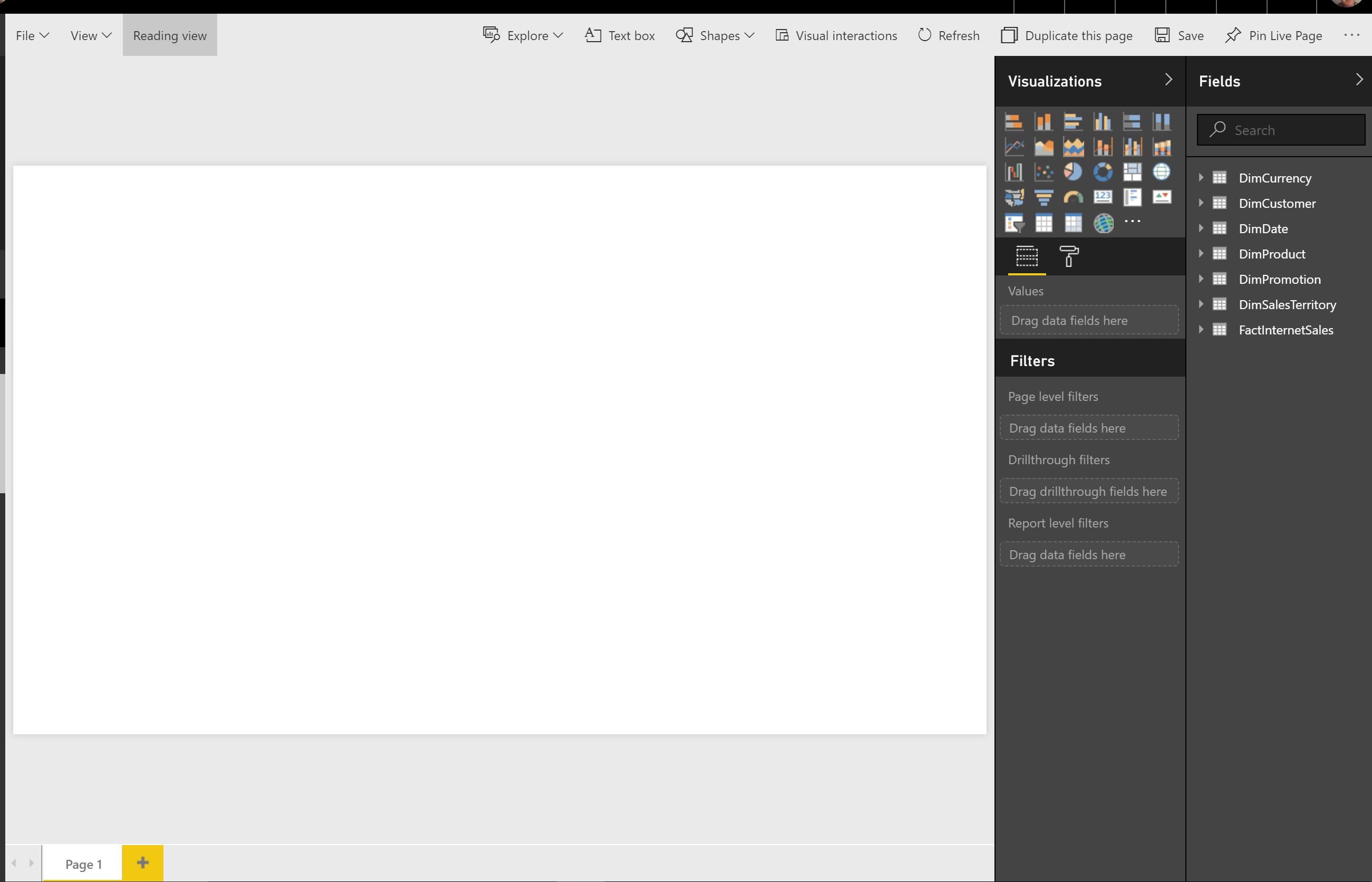
Task: Switch to Reading view
Action: tap(170, 35)
